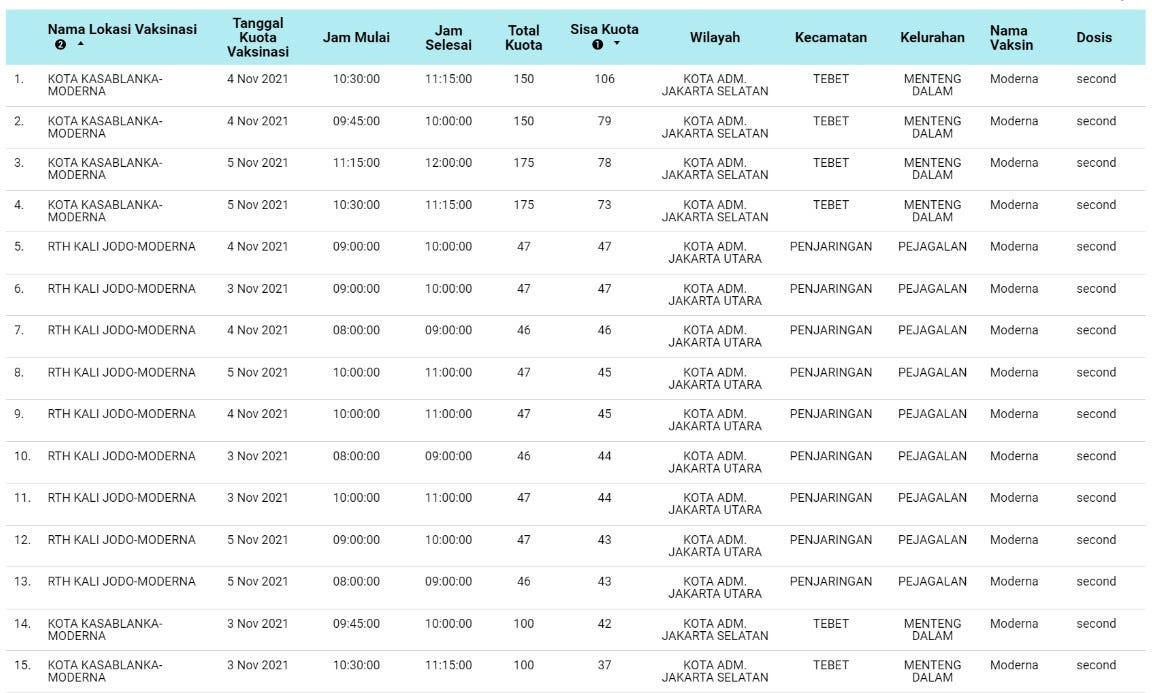Click end time 09:00:00 in row 10
The height and width of the screenshot is (693, 1152).
click(x=448, y=456)
